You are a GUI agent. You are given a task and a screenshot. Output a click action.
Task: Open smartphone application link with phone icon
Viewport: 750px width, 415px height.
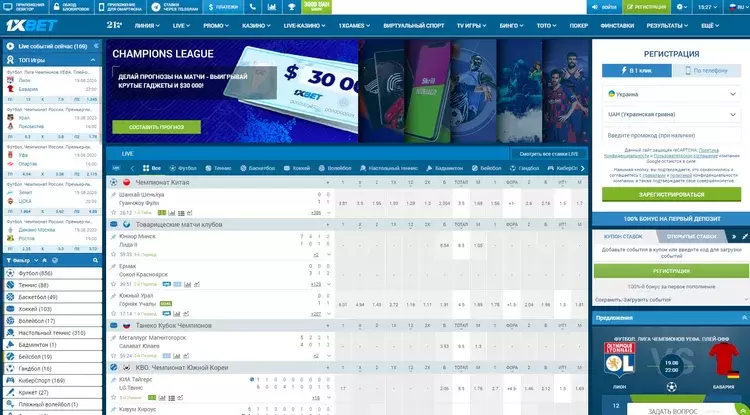coord(121,7)
